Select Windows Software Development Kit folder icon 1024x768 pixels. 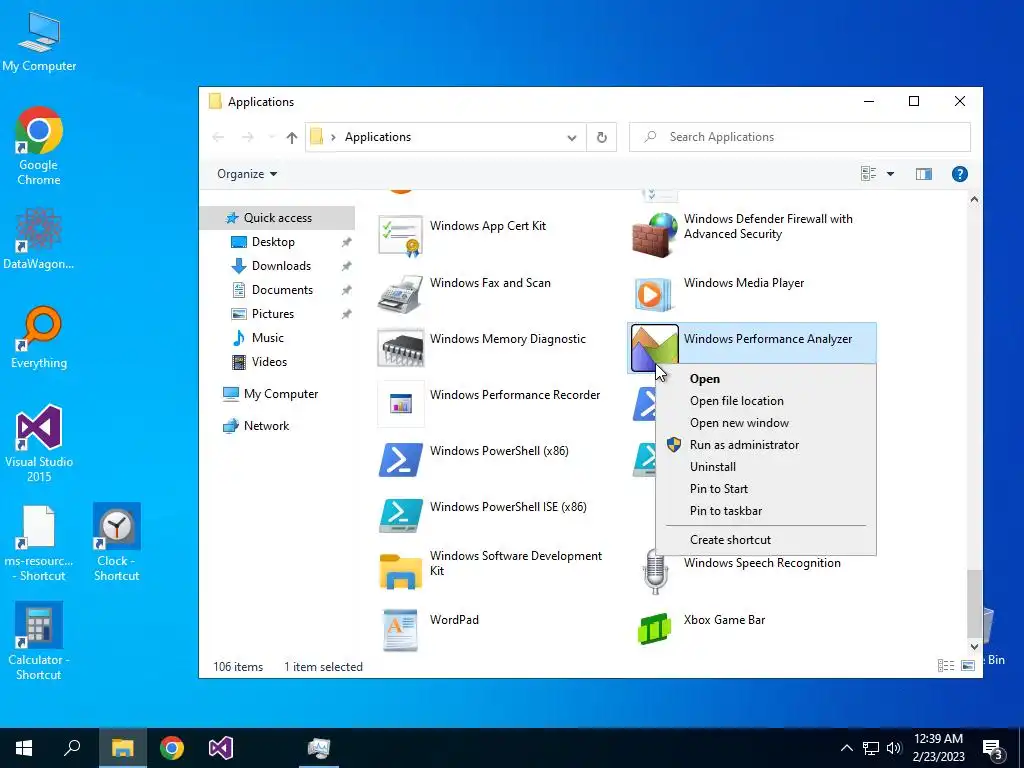[400, 571]
